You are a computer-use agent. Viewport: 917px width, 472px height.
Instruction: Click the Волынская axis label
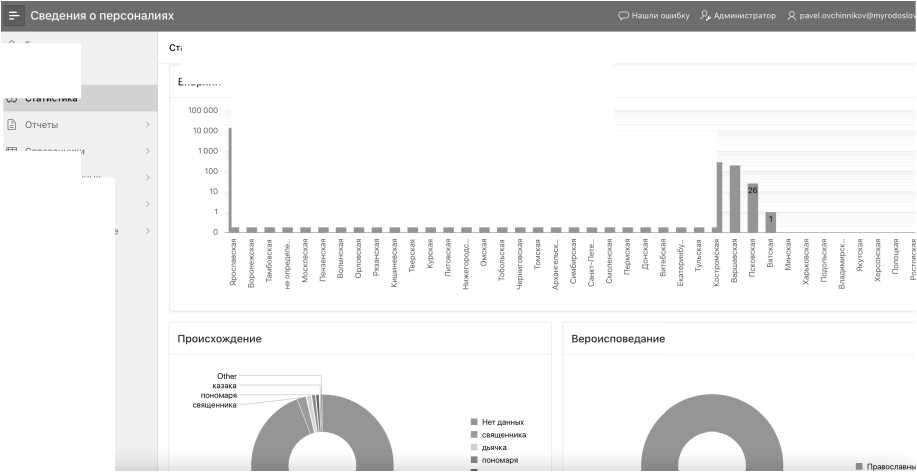[x=341, y=258]
